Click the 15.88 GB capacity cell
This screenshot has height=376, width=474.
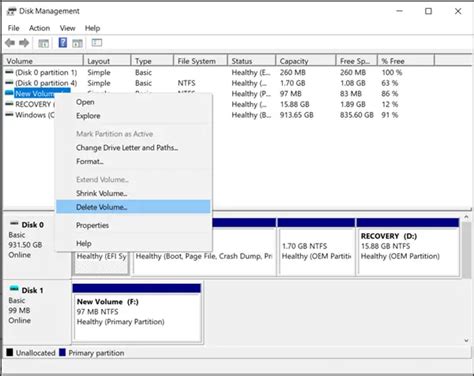tap(295, 104)
